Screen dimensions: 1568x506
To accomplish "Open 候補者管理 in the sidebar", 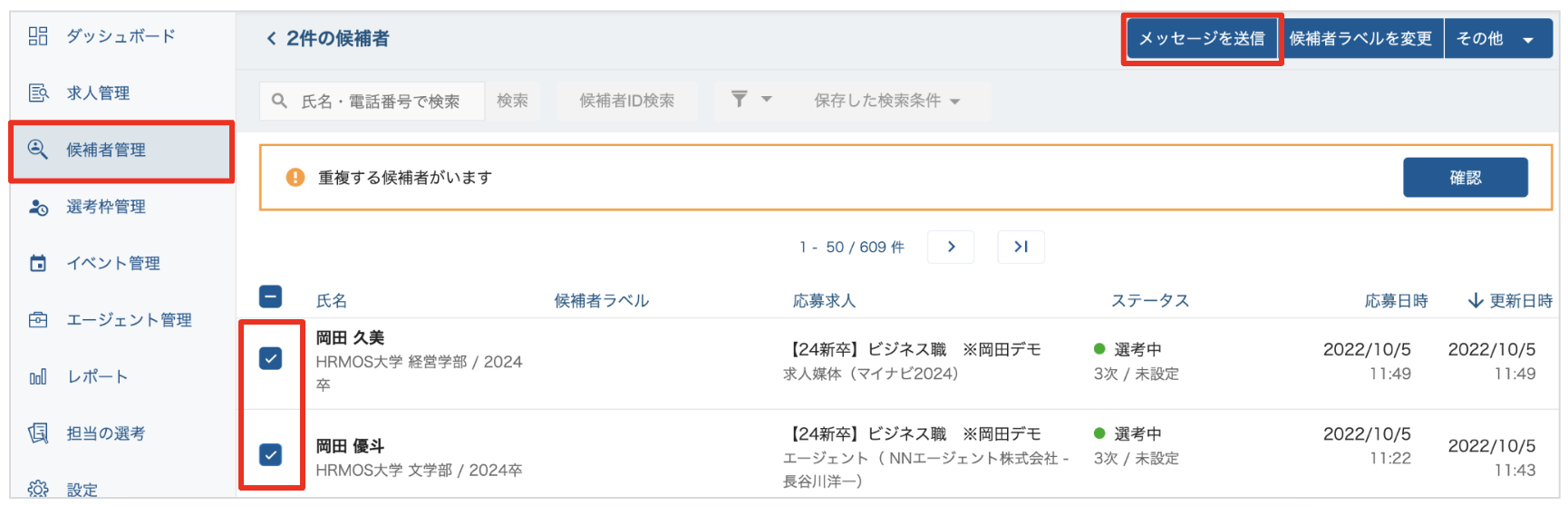I will click(106, 151).
